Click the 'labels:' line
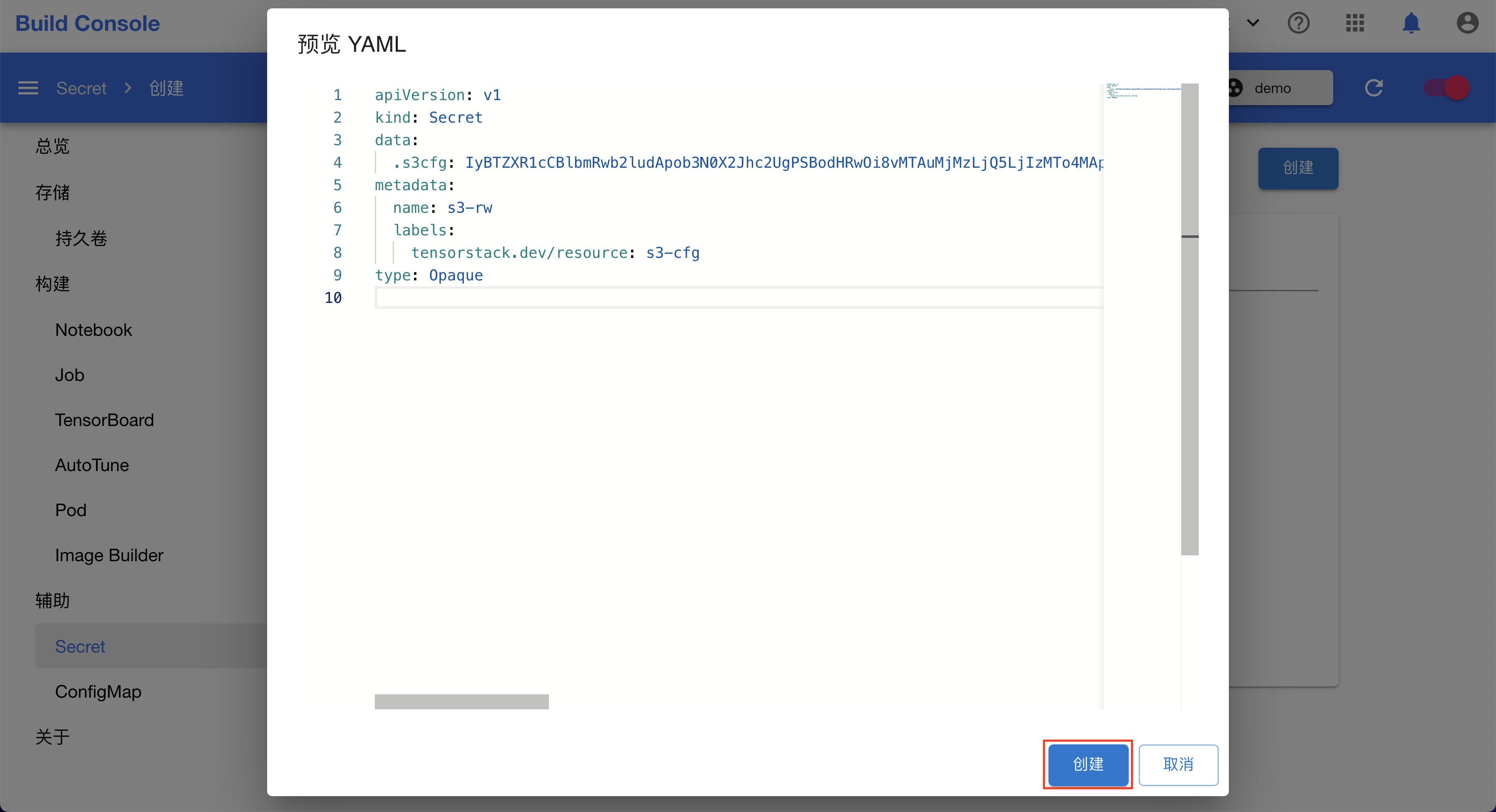Viewport: 1496px width, 812px height. (x=424, y=230)
